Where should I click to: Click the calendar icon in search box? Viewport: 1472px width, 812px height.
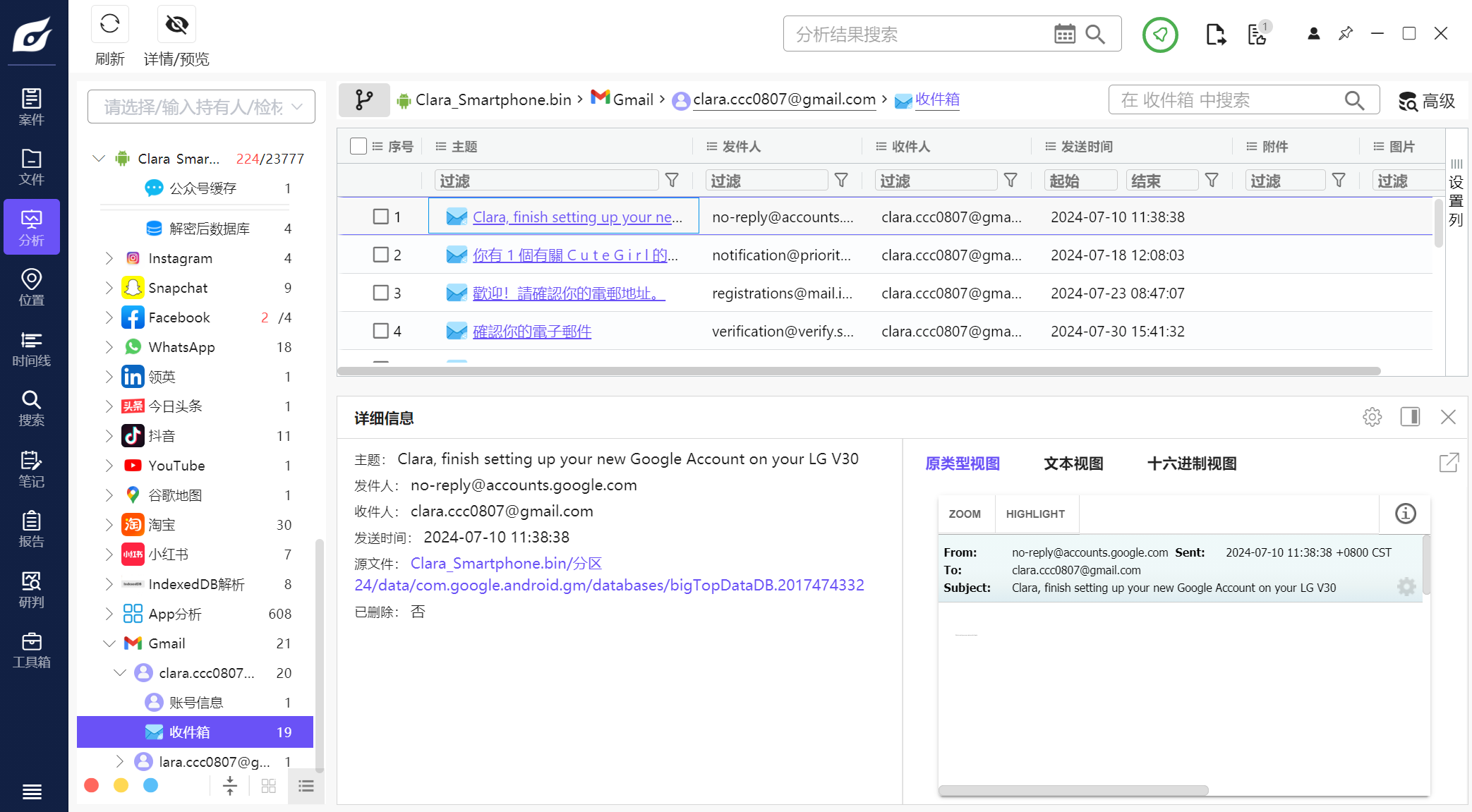[1064, 34]
